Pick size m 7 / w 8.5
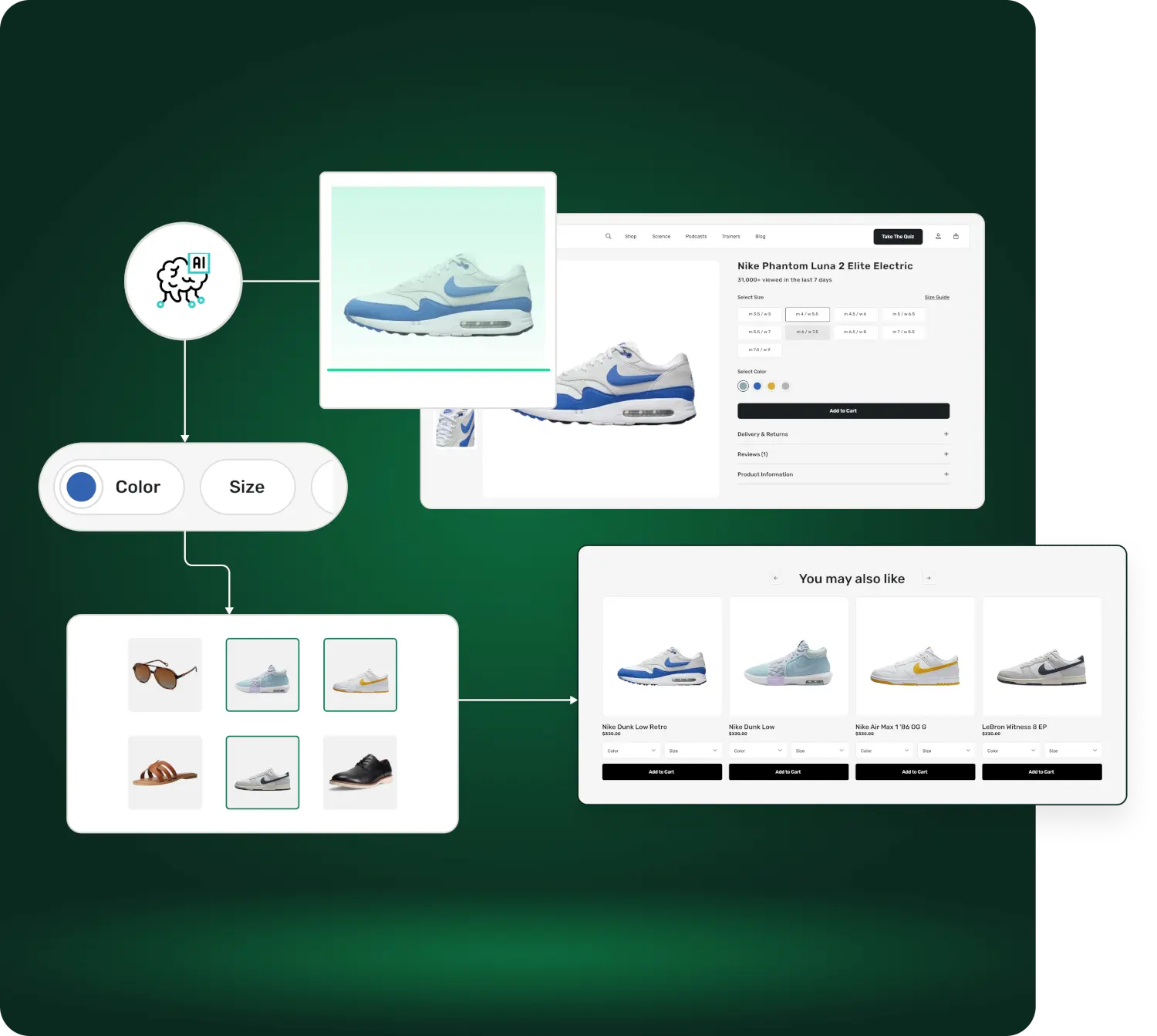The height and width of the screenshot is (1036, 1157). [x=903, y=332]
